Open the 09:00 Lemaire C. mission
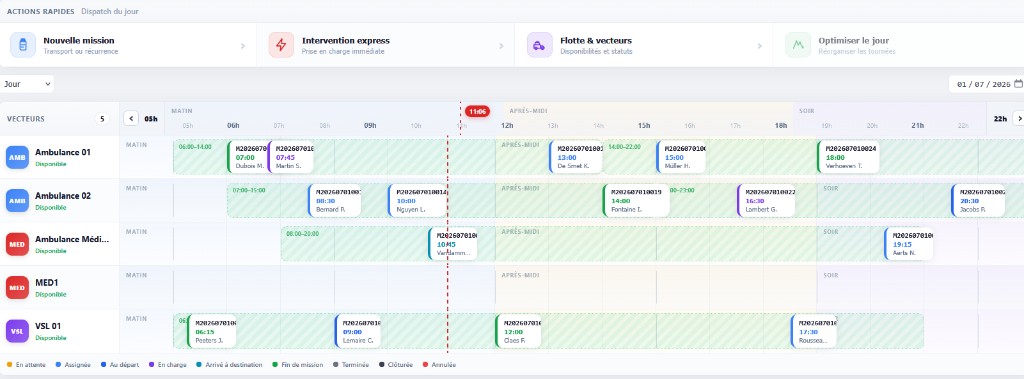This screenshot has height=379, width=1024. [x=358, y=331]
